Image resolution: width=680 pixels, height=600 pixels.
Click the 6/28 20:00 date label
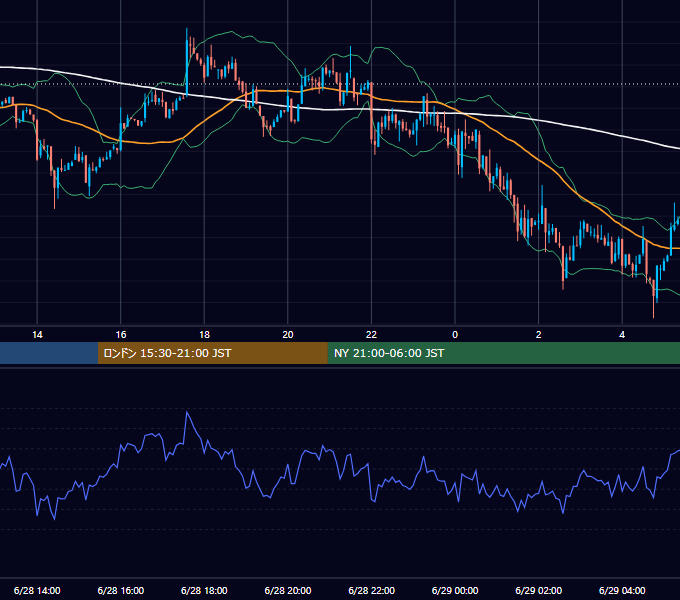[288, 590]
